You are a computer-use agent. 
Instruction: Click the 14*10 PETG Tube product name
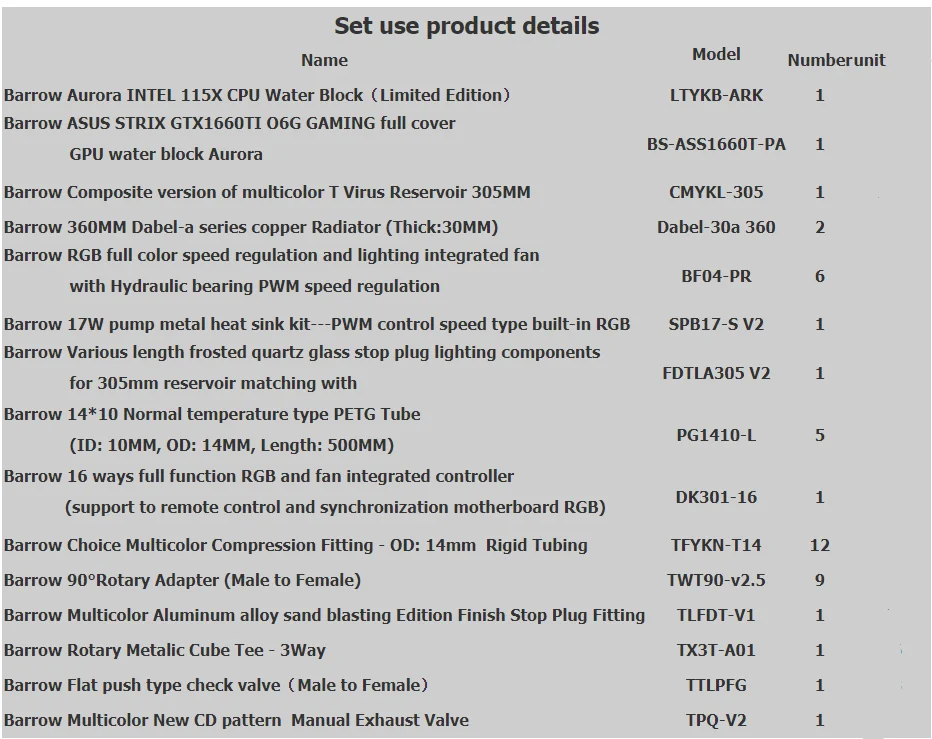point(212,429)
